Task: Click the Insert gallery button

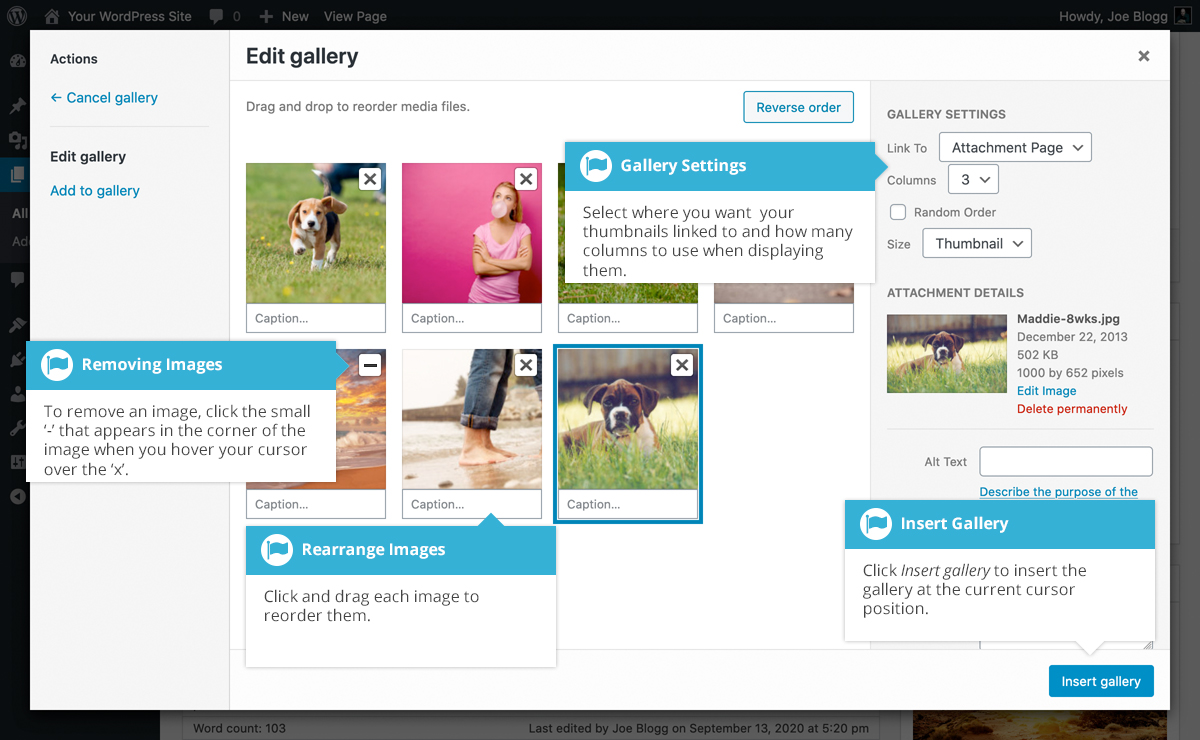Action: (x=1101, y=680)
